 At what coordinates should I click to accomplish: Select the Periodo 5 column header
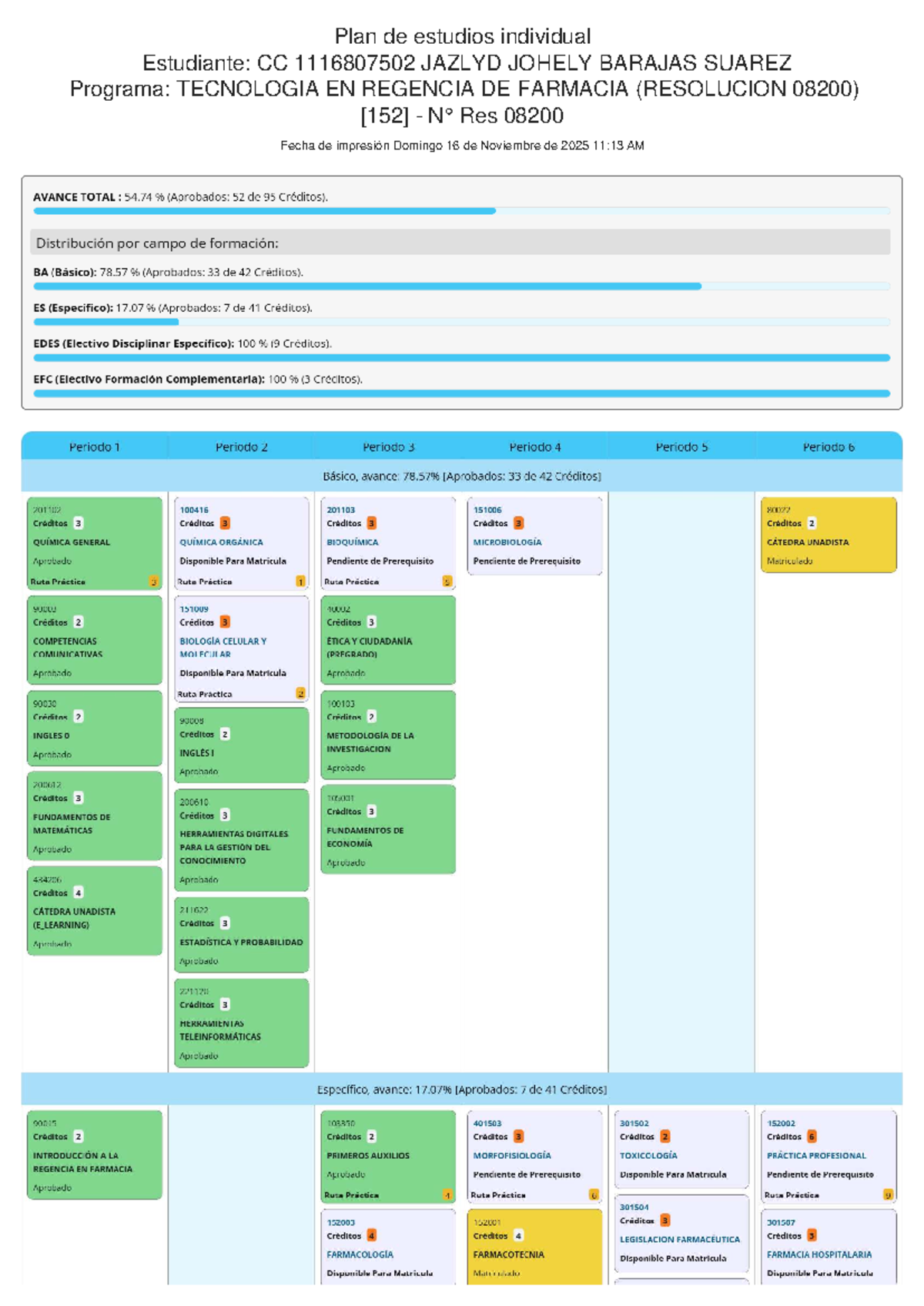point(681,447)
